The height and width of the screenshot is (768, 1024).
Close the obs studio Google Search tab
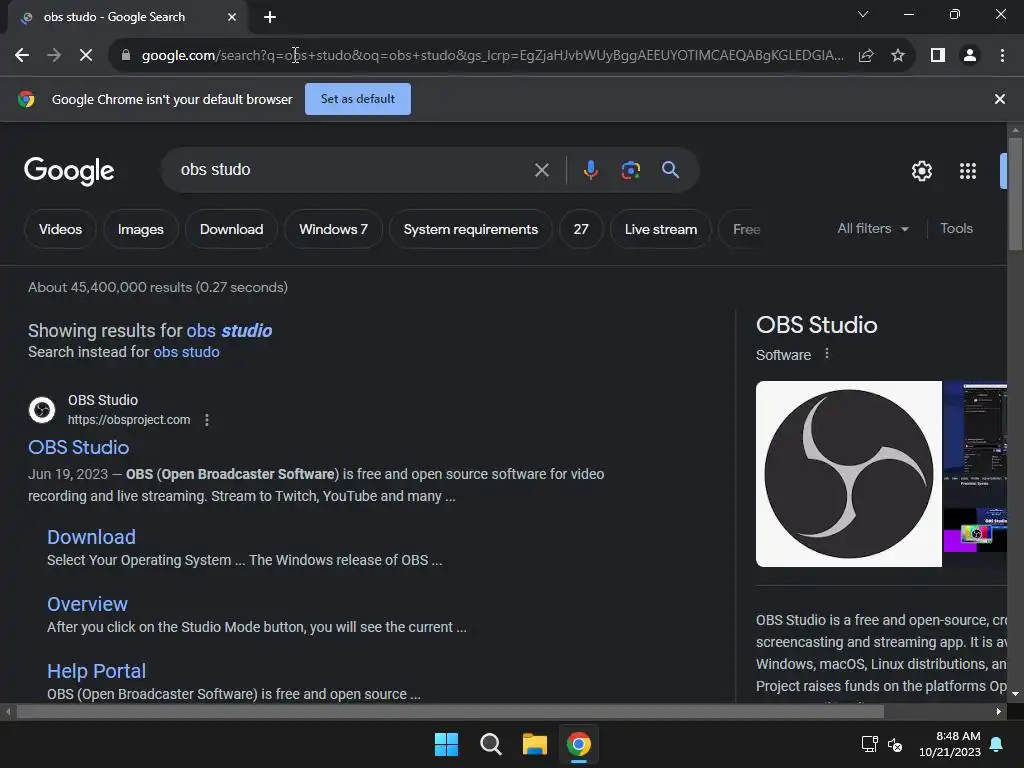[232, 17]
